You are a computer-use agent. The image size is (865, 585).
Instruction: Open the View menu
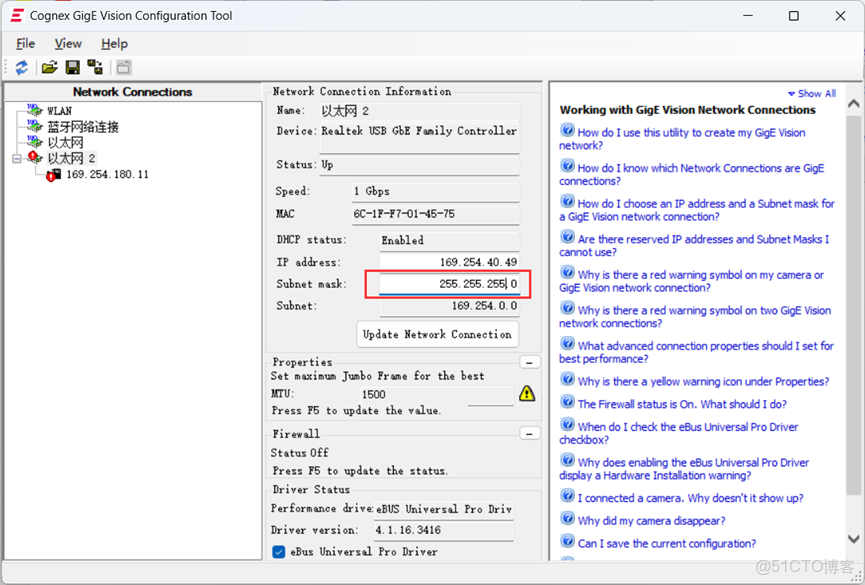[67, 43]
